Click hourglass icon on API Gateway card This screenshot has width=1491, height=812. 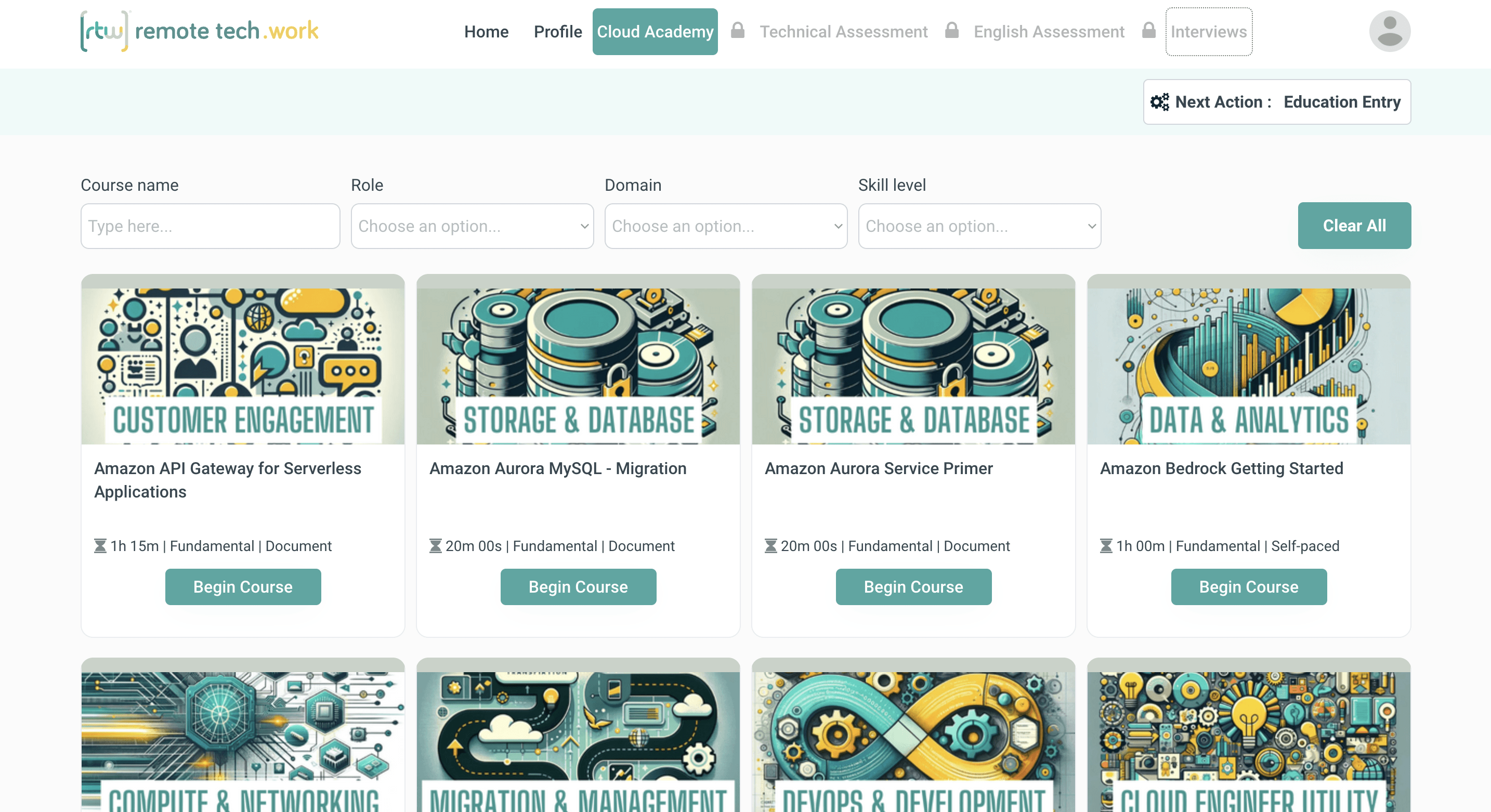100,546
